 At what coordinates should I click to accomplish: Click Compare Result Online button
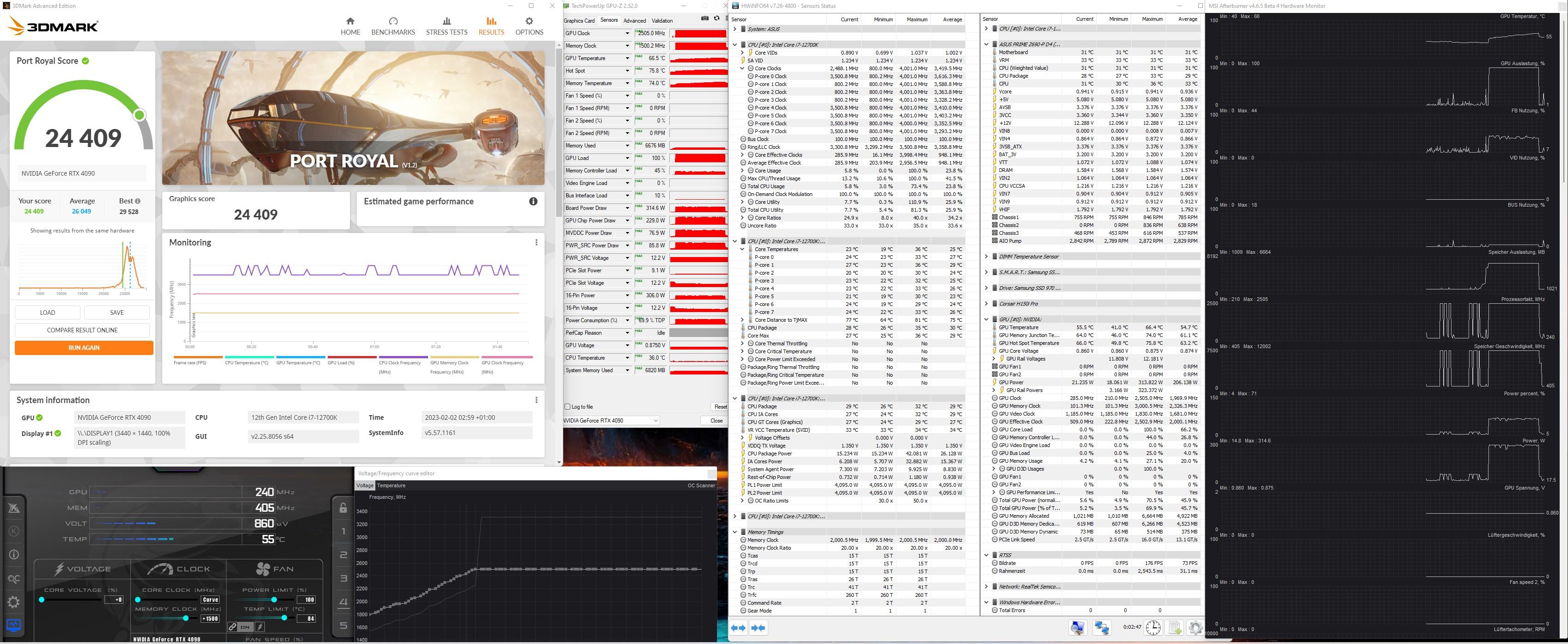click(82, 330)
